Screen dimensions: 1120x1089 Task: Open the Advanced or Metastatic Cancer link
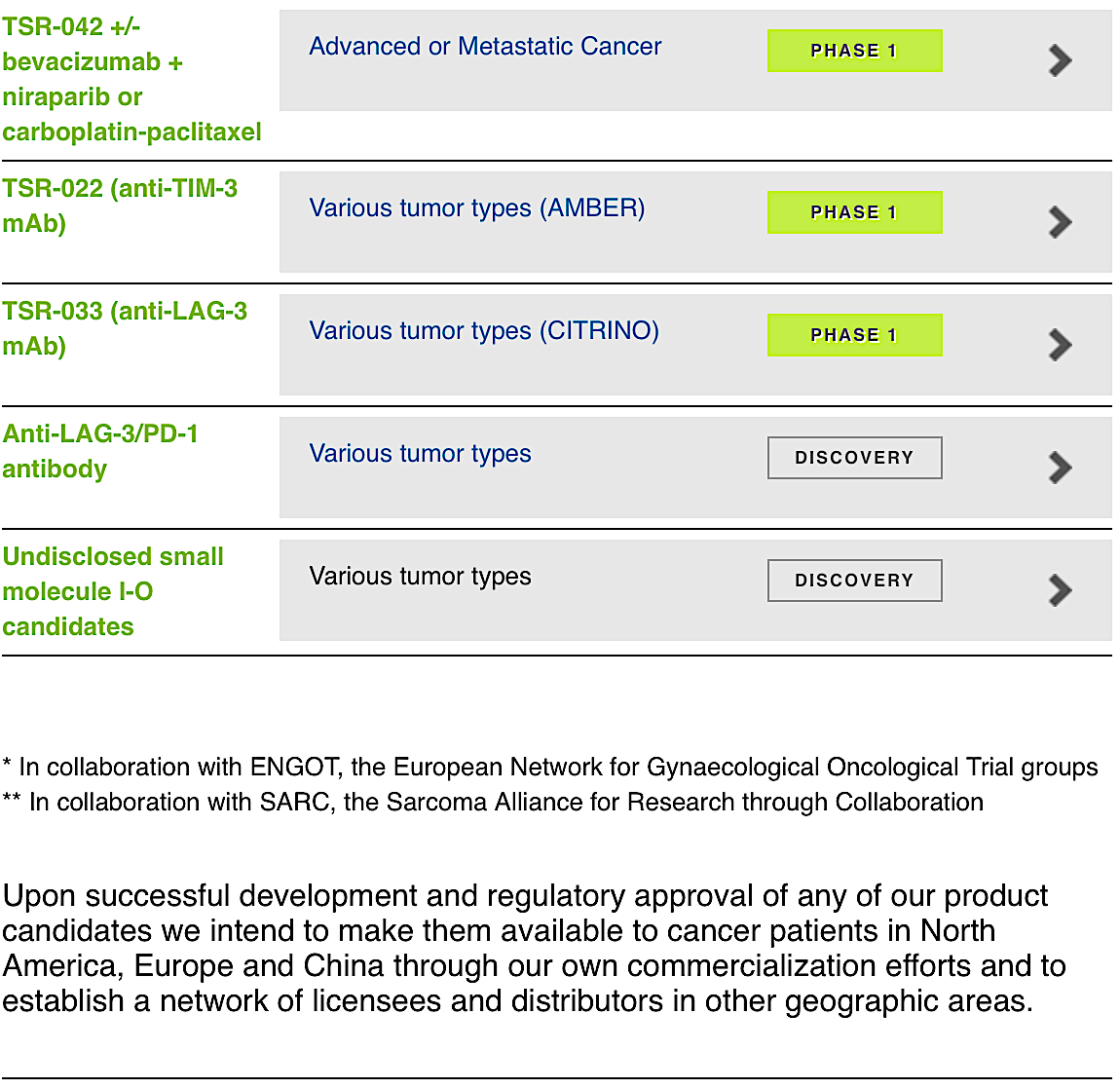coord(485,47)
